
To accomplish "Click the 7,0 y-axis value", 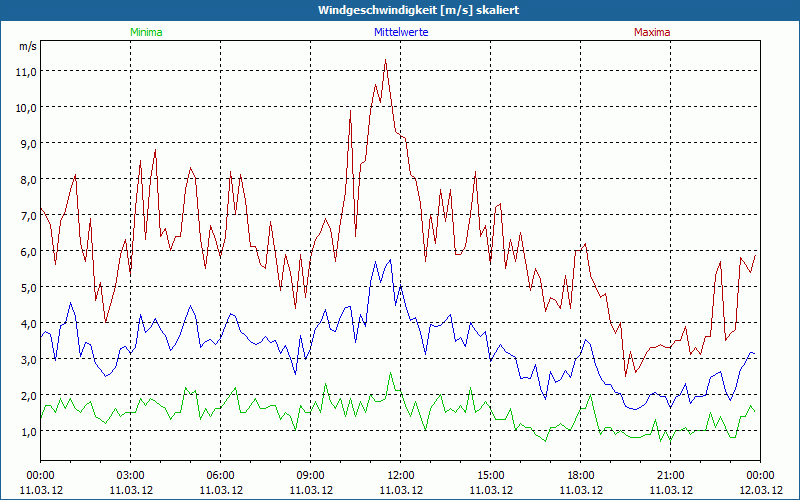I will pos(29,215).
